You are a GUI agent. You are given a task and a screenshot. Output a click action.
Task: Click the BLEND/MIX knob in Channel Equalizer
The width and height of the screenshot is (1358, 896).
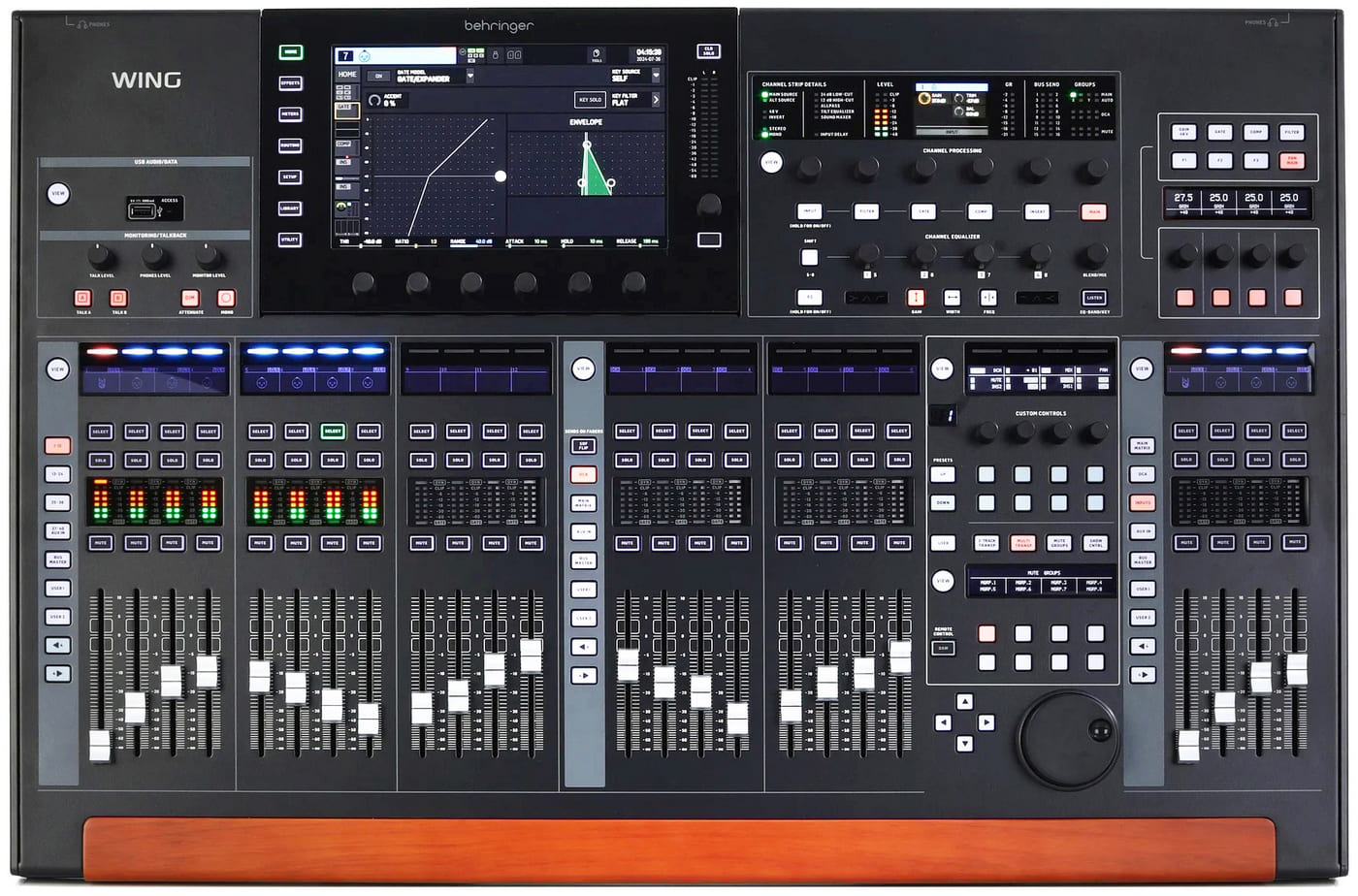pyautogui.click(x=1094, y=255)
